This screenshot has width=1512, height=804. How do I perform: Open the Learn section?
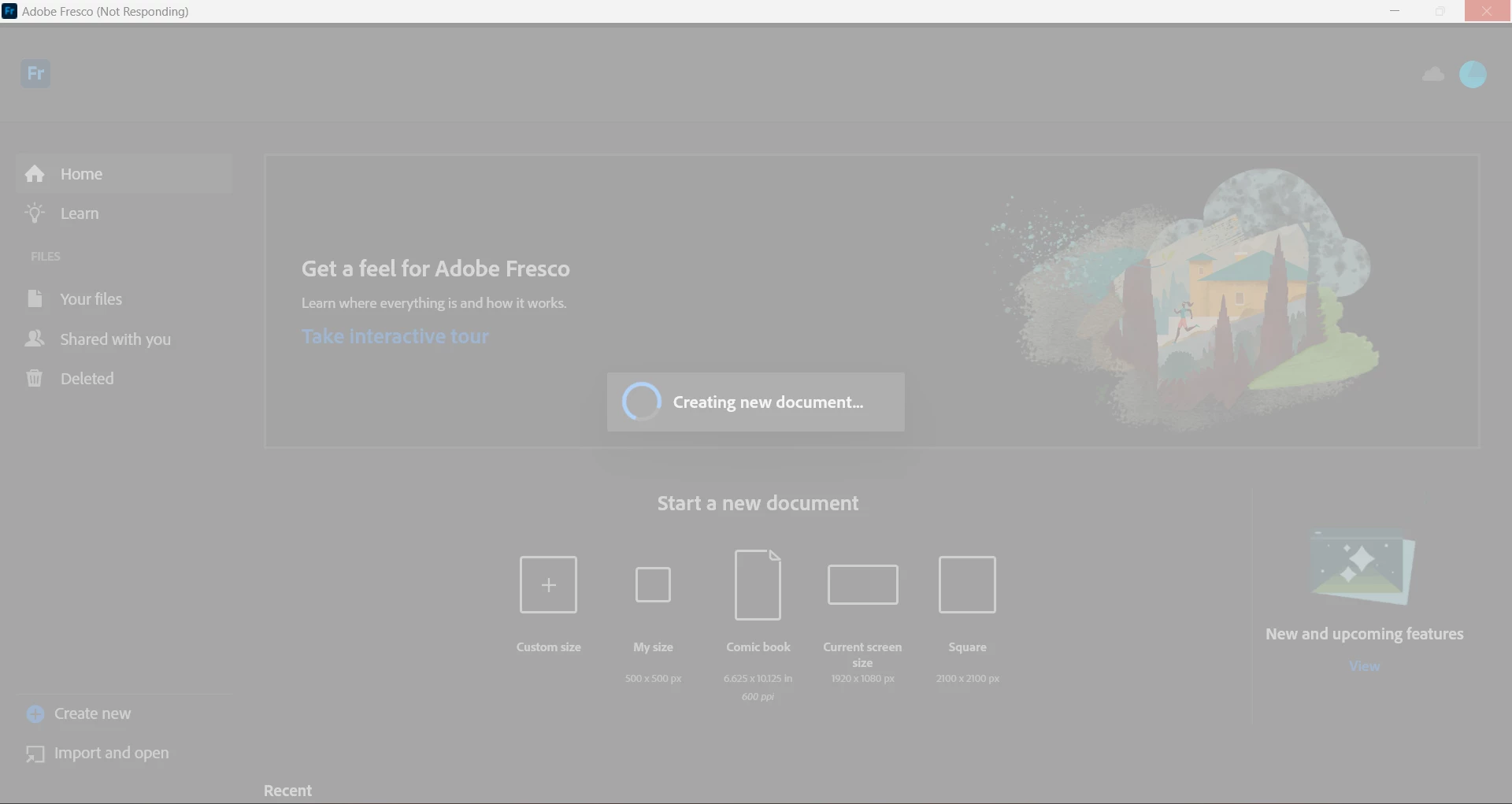click(x=124, y=213)
